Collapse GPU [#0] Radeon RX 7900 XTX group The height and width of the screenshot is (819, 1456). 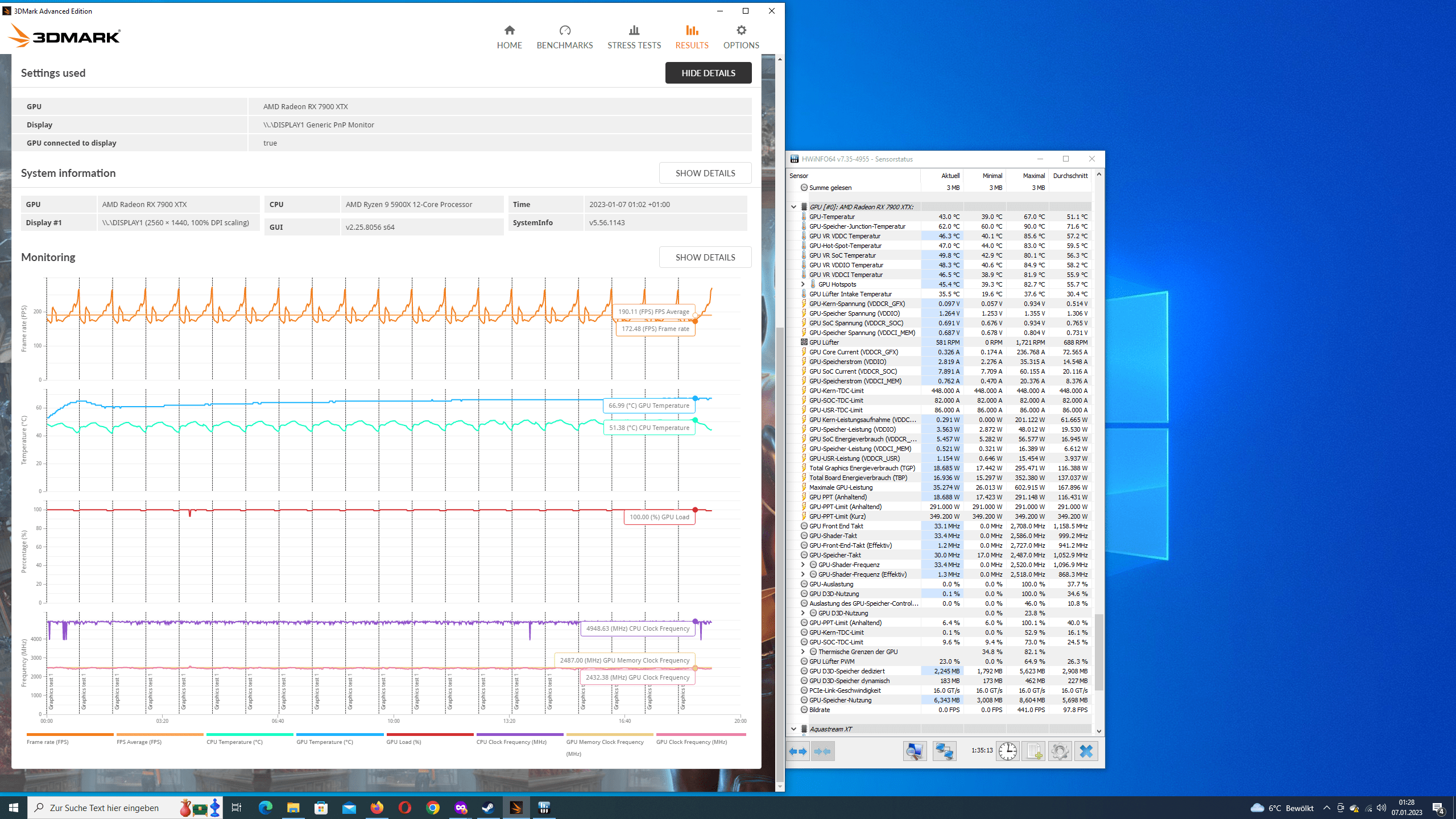(x=793, y=207)
